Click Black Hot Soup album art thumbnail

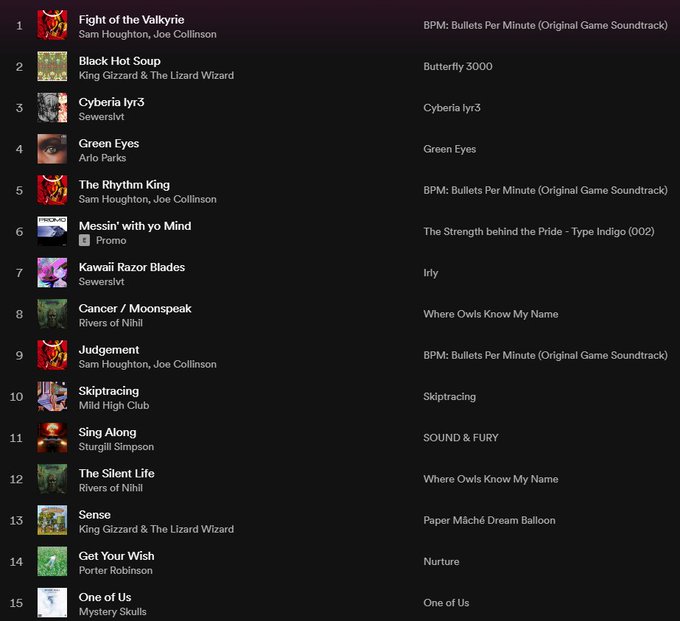(x=52, y=66)
